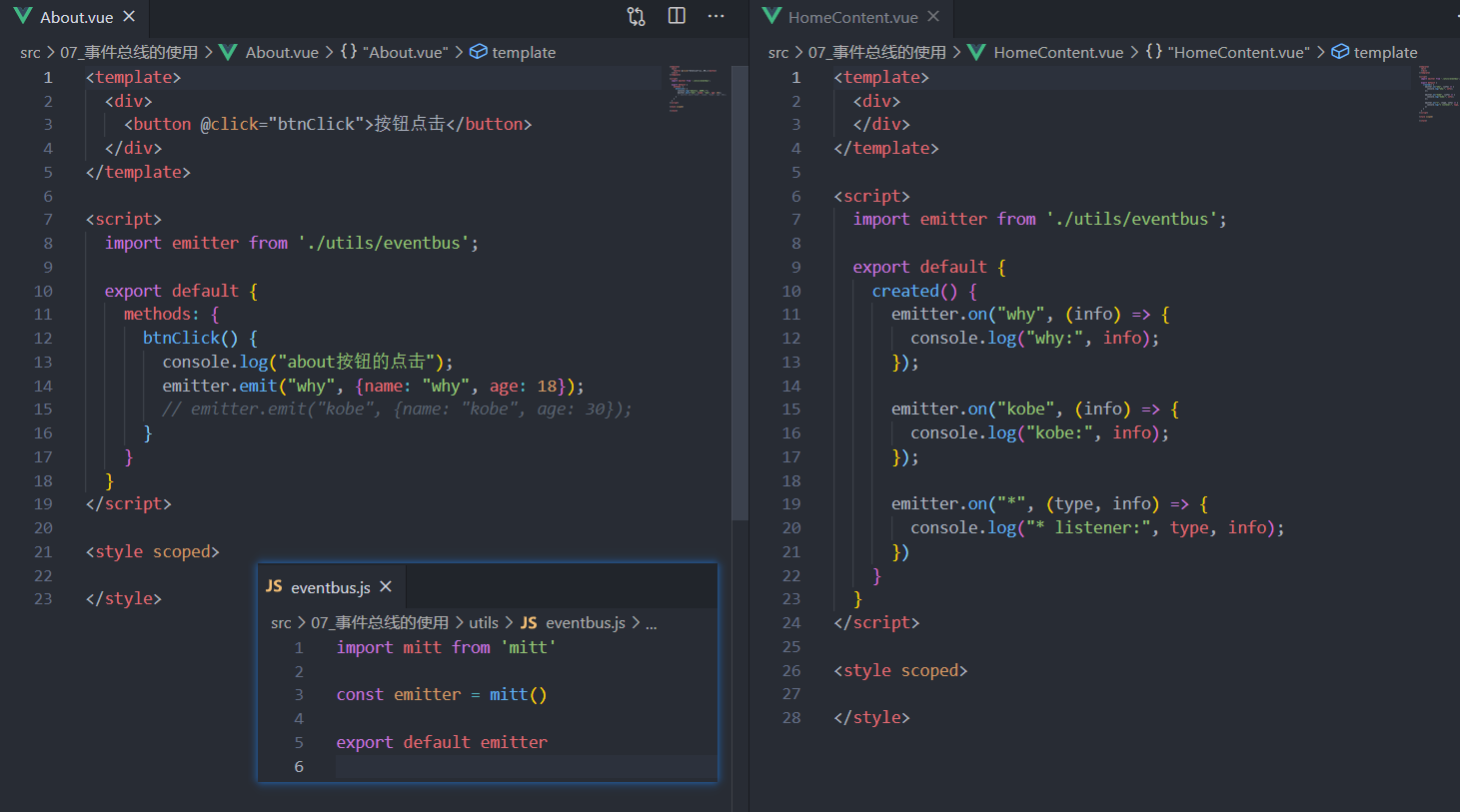
Task: Open the breadcrumb overflow "..." in eventbus.js panel
Action: 651,621
